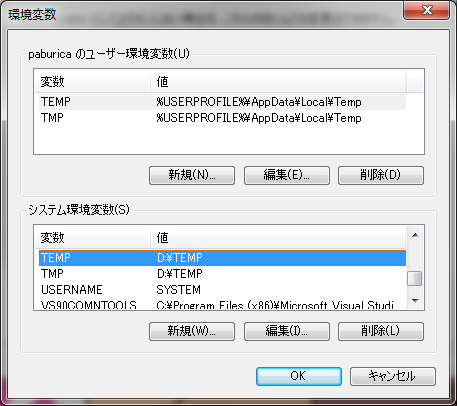Click the 編集(E)... button for user variables

pos(287,175)
